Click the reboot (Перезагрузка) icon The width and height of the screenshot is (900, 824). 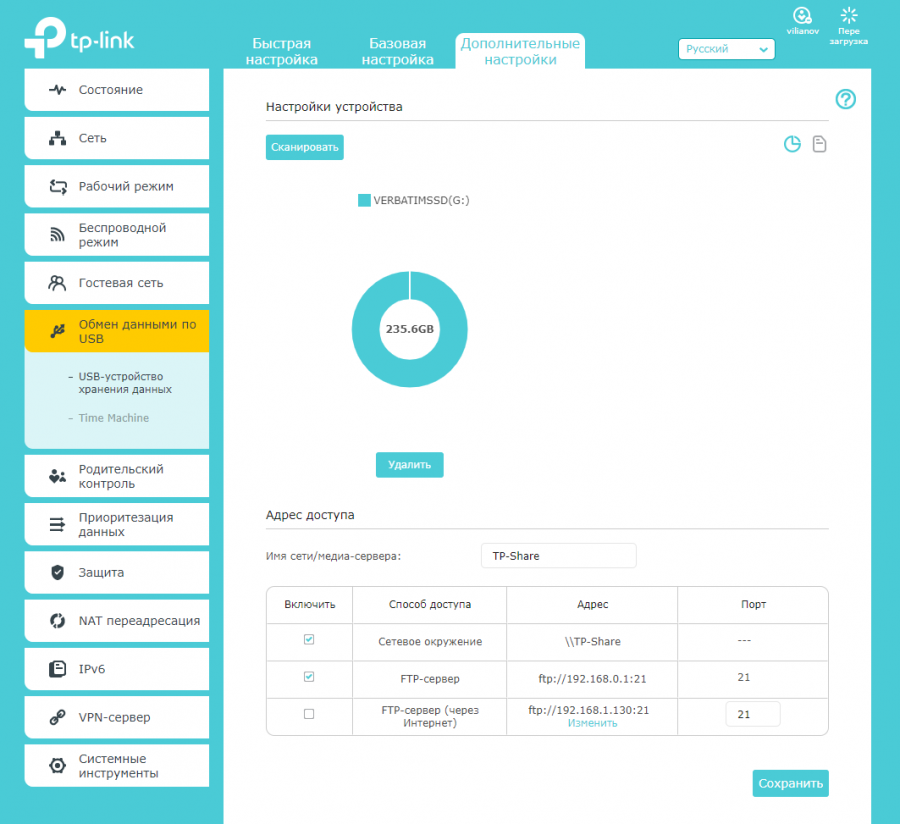click(848, 15)
